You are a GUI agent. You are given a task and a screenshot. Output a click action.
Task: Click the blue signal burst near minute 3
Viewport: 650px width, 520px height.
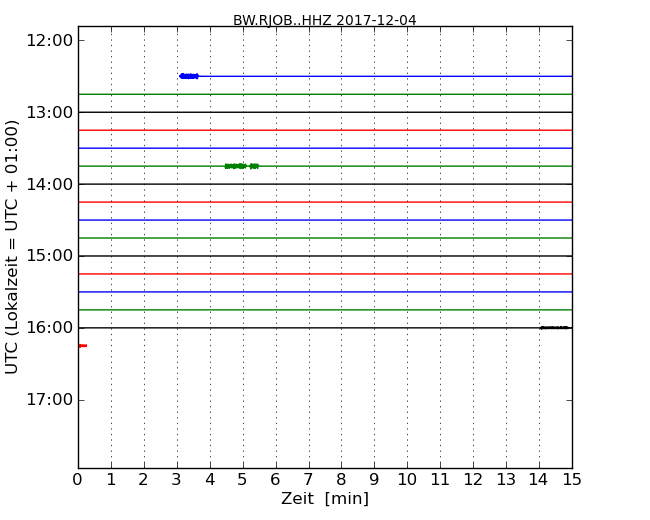(x=189, y=76)
